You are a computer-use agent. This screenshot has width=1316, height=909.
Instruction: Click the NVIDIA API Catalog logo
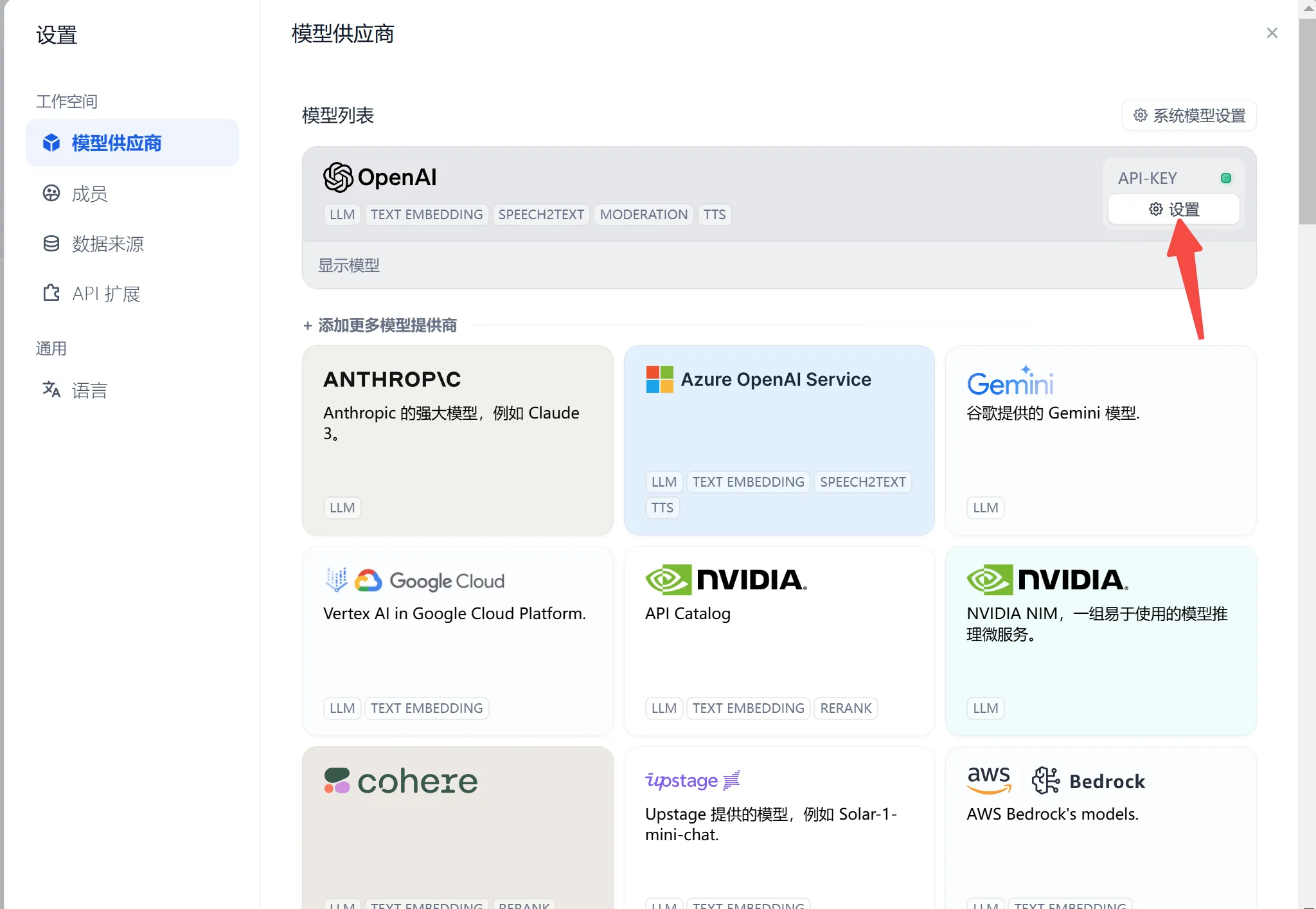[726, 580]
